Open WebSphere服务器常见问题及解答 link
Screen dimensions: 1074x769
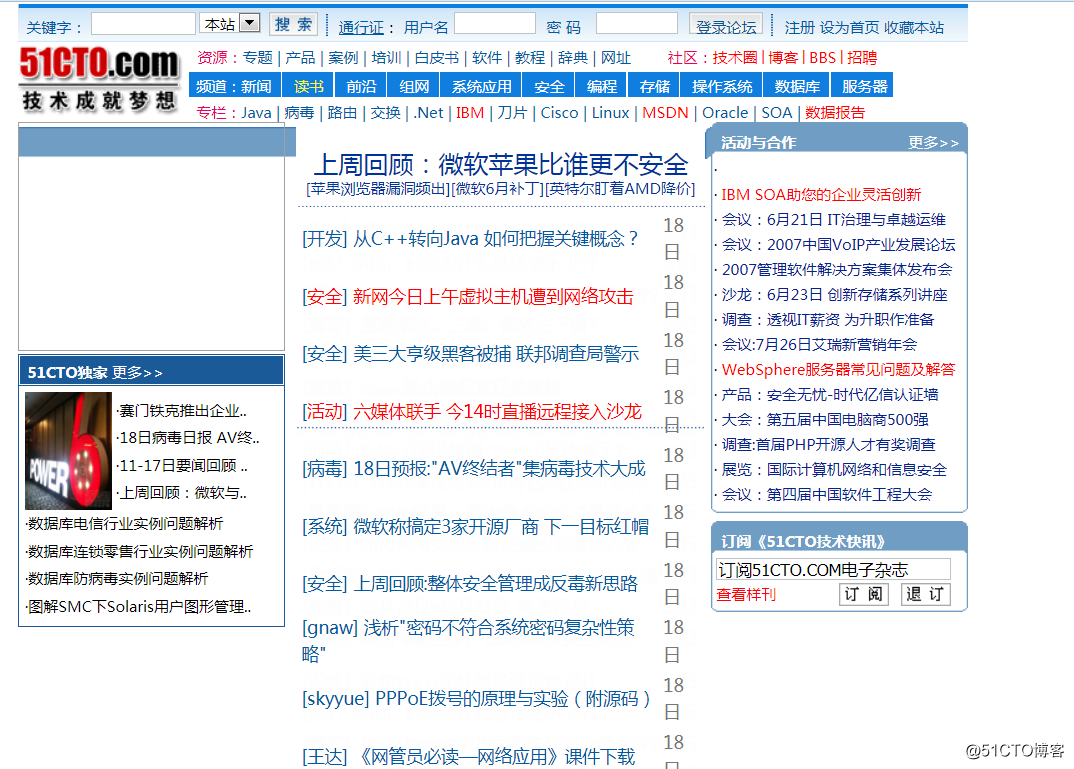838,370
